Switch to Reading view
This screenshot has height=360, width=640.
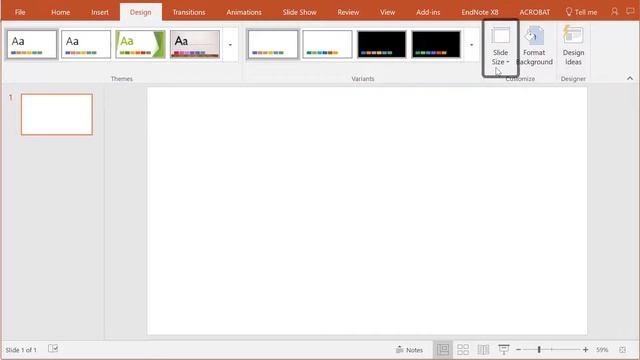point(483,349)
